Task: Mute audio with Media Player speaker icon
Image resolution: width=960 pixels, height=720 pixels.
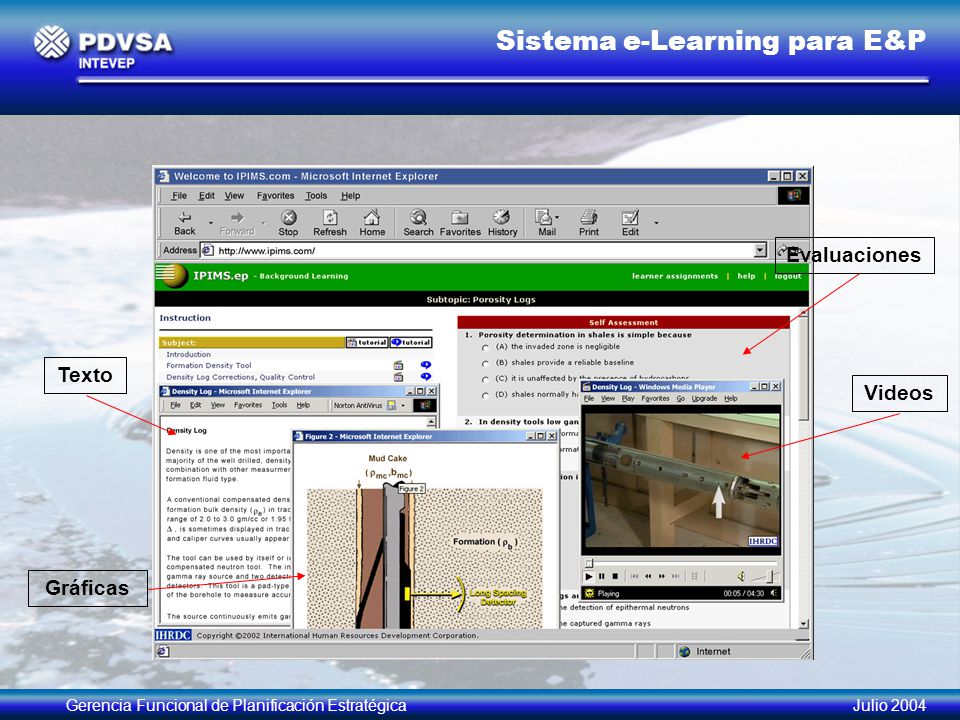Action: coord(741,576)
